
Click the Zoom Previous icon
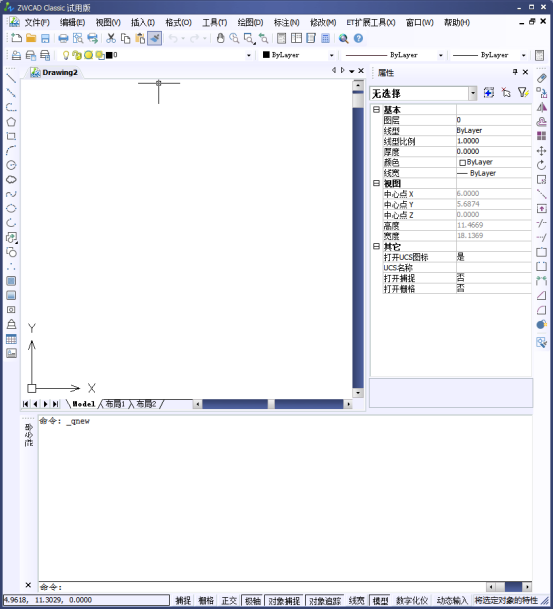point(263,38)
